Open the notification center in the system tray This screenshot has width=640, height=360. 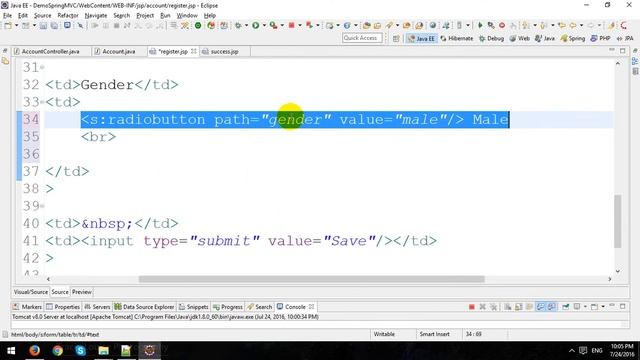click(x=583, y=351)
